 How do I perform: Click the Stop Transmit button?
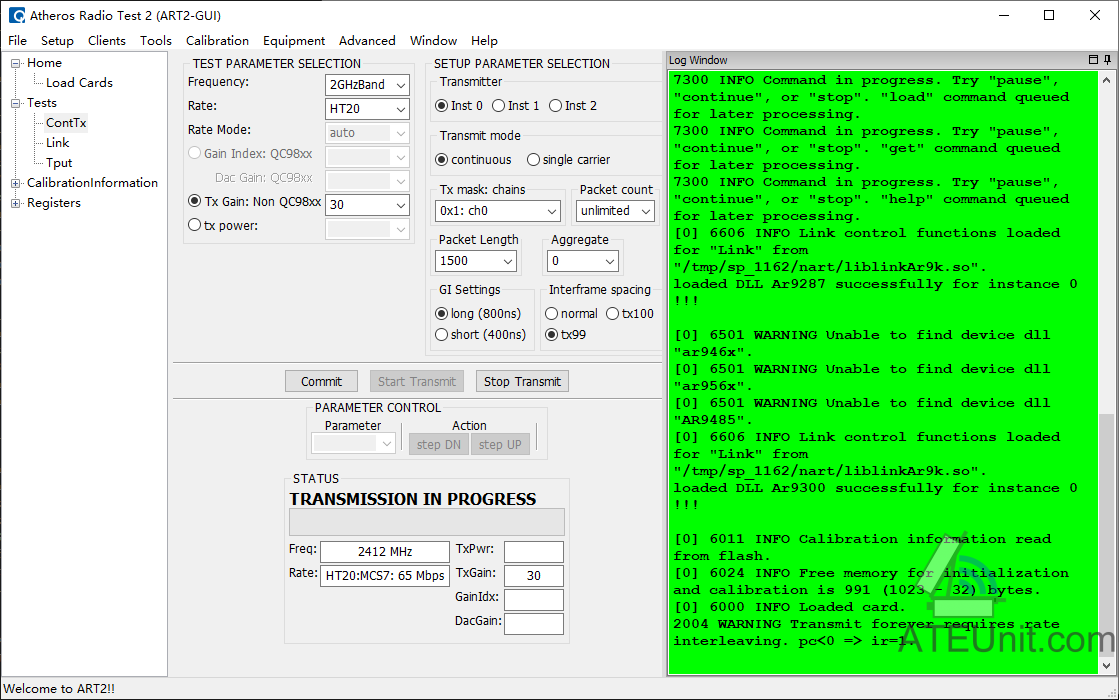pyautogui.click(x=522, y=382)
